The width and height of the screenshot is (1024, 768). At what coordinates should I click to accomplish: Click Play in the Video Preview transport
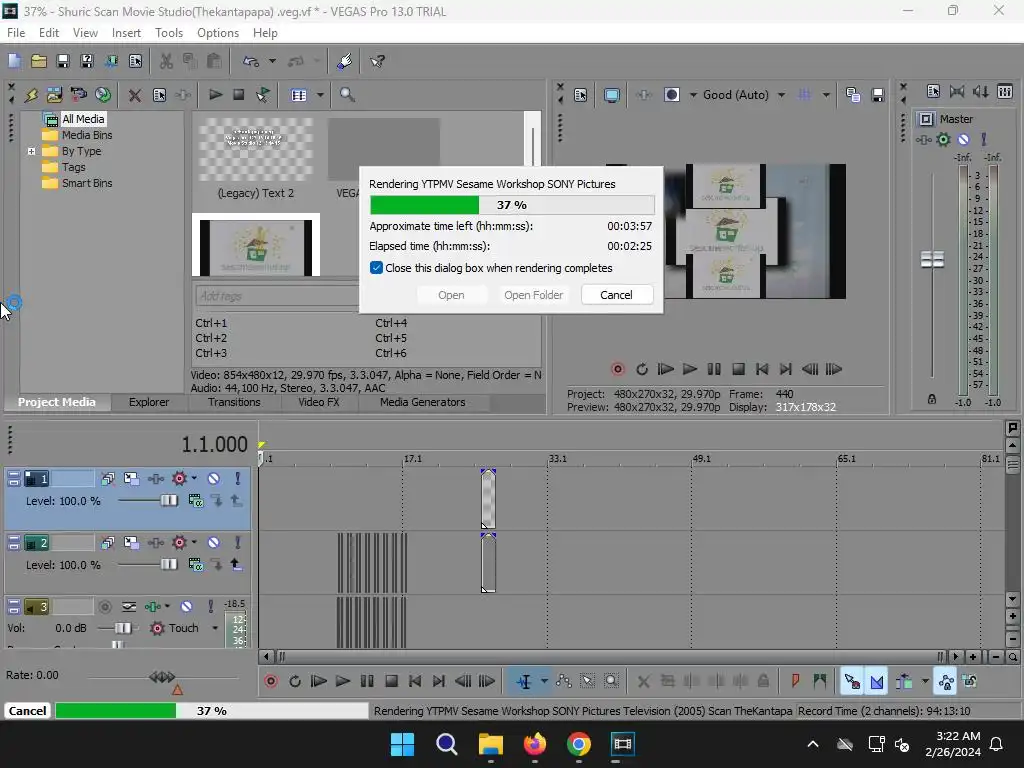click(x=690, y=369)
